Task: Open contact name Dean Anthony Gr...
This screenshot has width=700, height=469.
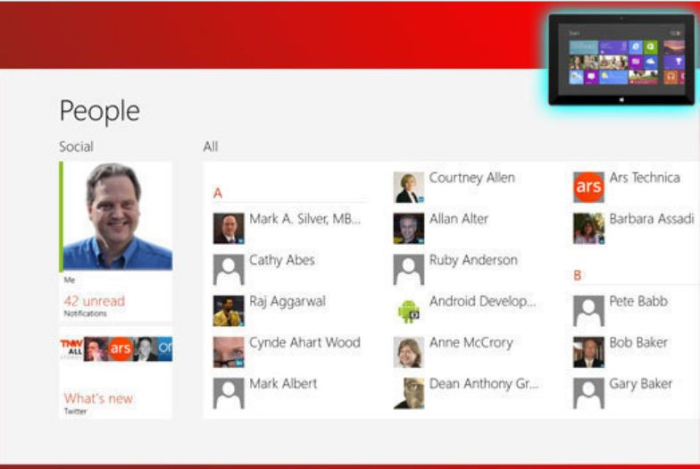Action: pyautogui.click(x=484, y=383)
